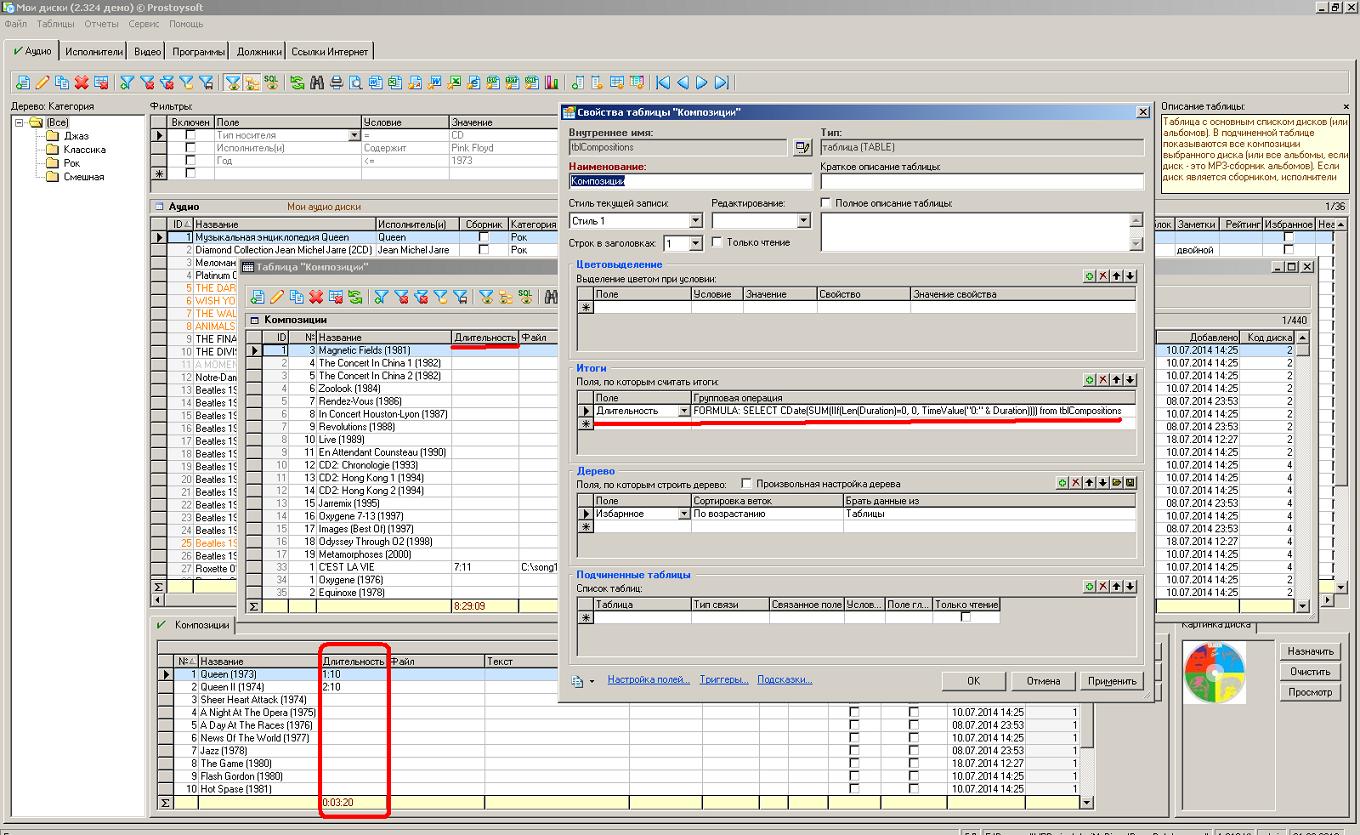Toggle Сборник checkbox for Queen encyclopedia row

[x=484, y=237]
